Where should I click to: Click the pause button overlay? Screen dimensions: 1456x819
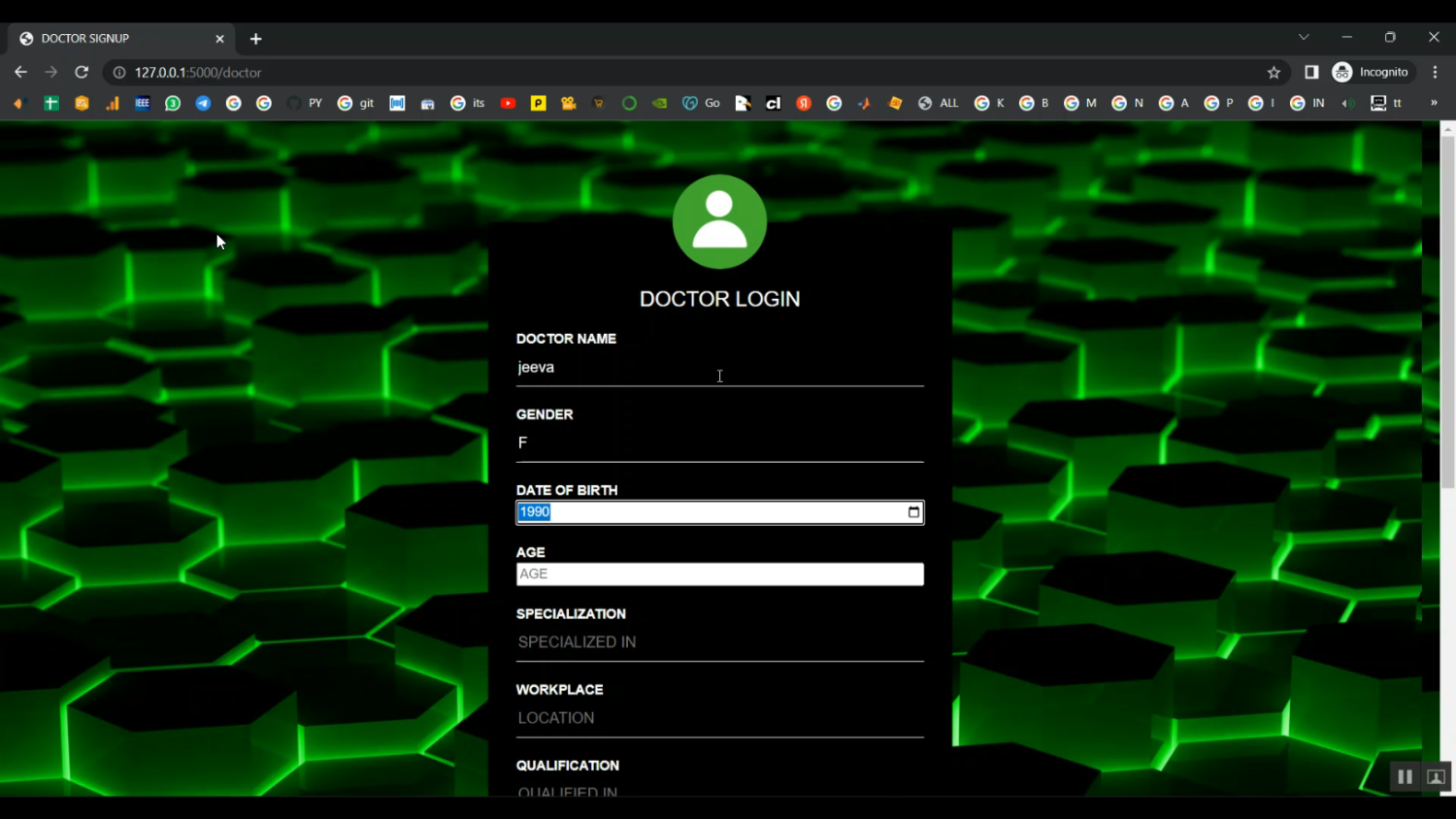[1405, 777]
